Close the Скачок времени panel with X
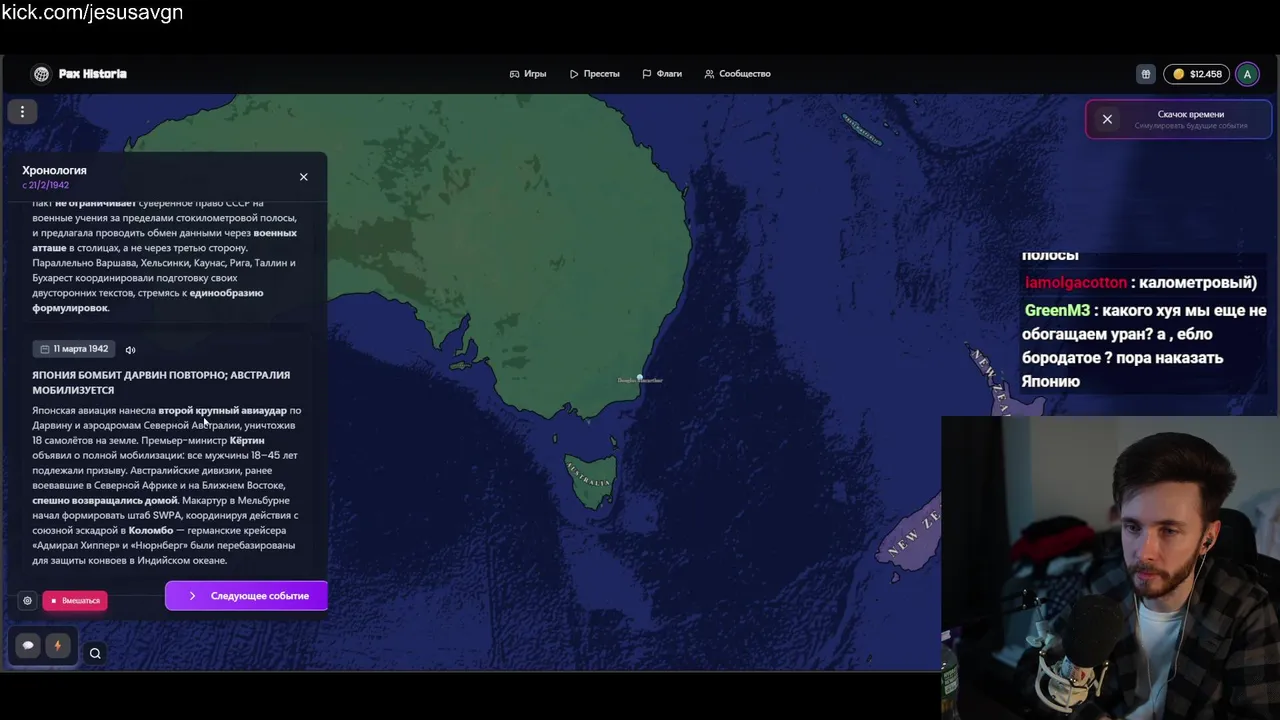Viewport: 1280px width, 720px height. coord(1107,119)
